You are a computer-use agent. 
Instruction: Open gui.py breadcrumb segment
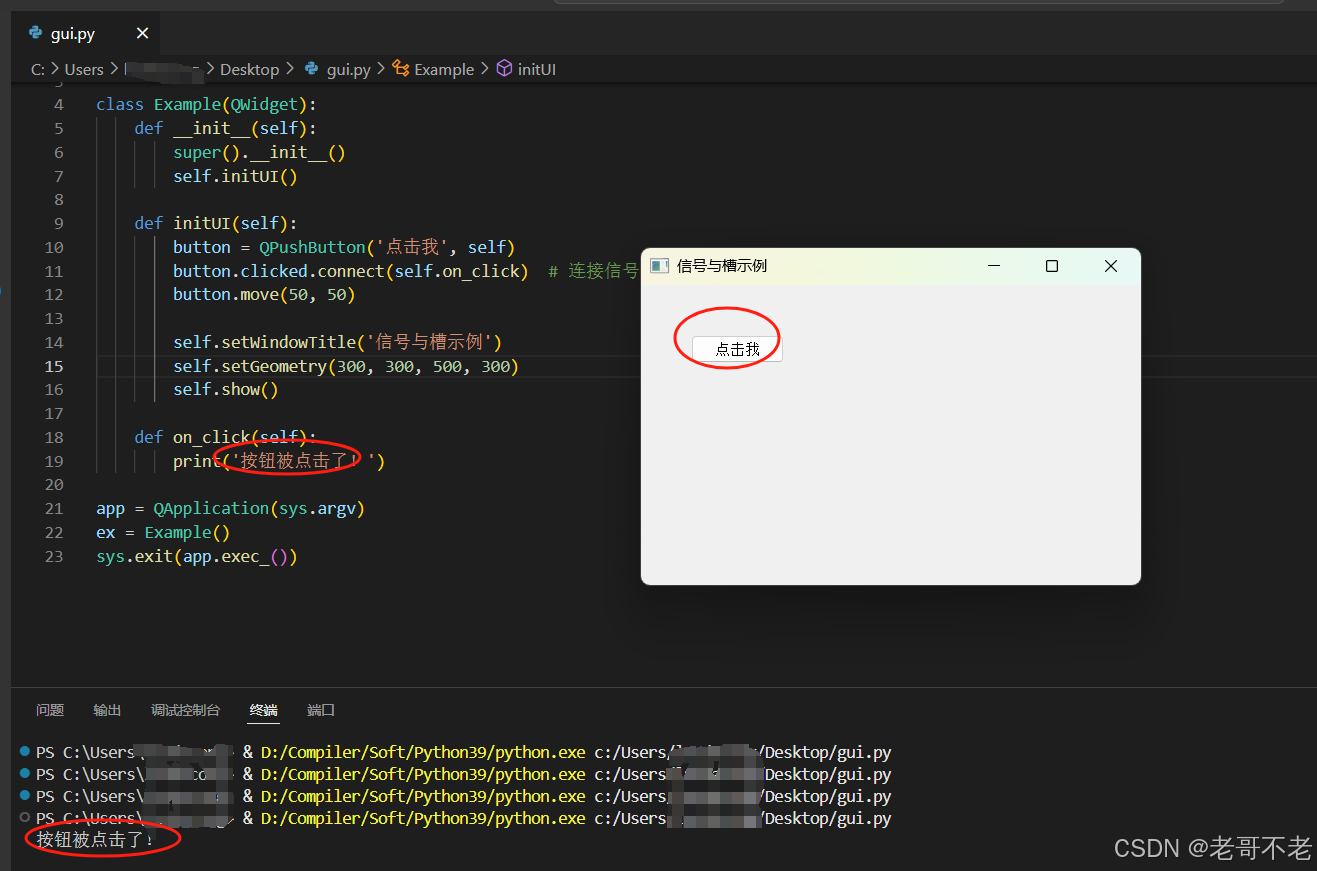coord(348,69)
